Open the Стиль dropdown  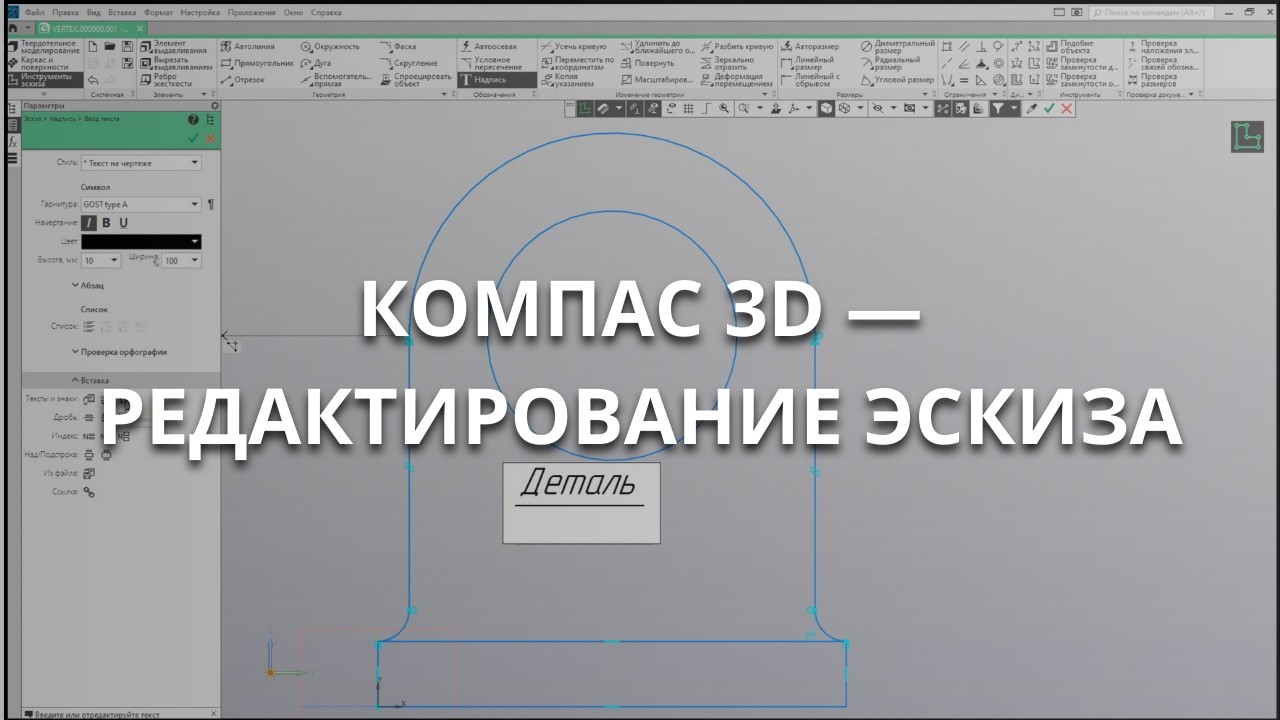(141, 162)
